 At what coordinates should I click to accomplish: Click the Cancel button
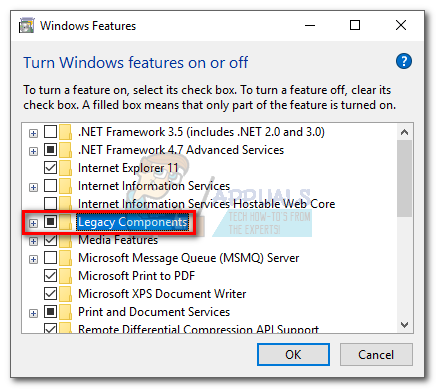tap(376, 355)
